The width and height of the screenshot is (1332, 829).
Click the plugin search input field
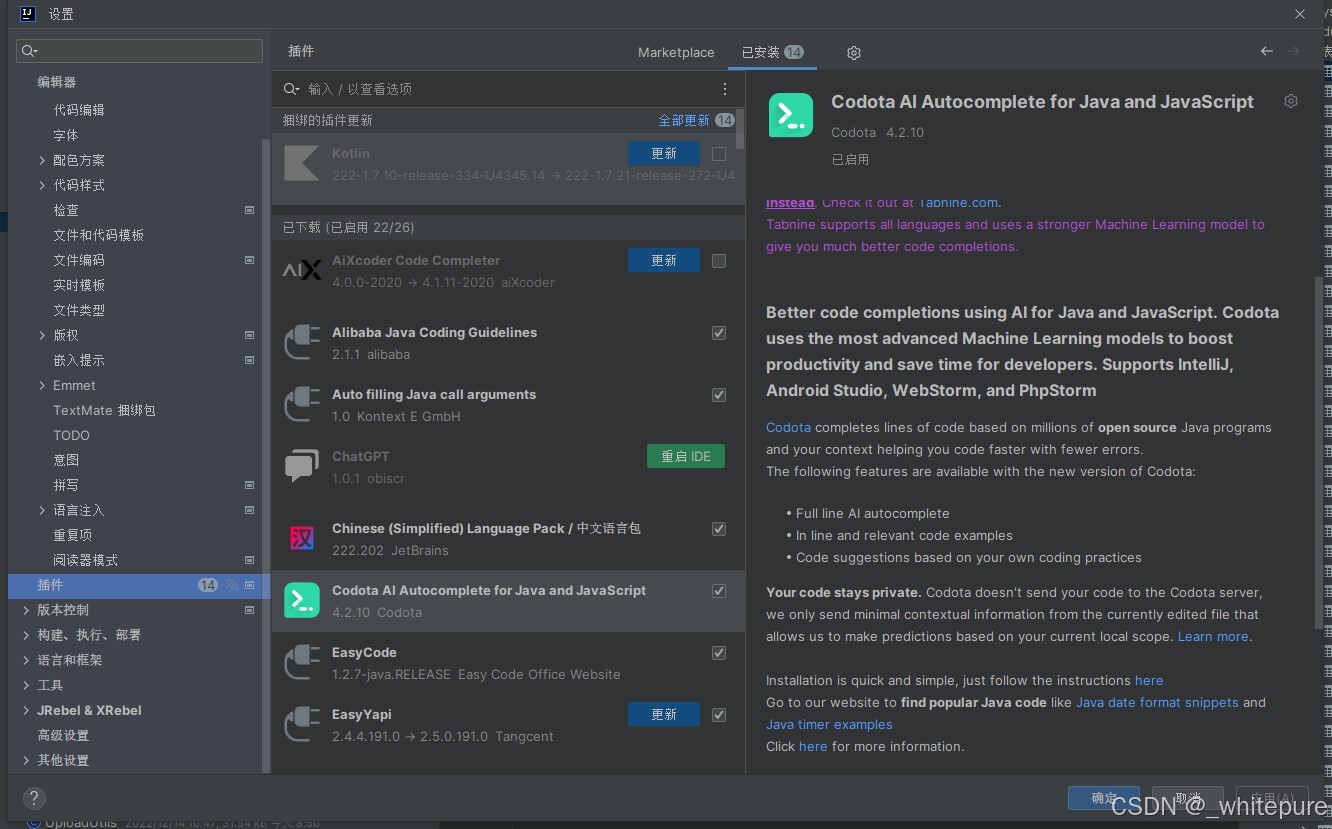pos(508,89)
